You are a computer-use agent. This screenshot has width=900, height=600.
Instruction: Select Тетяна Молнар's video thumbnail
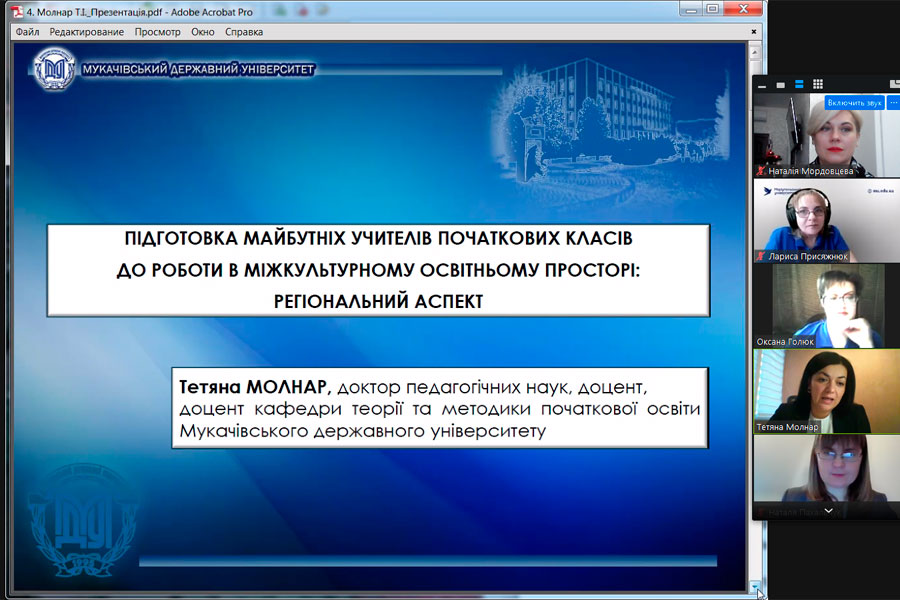827,392
